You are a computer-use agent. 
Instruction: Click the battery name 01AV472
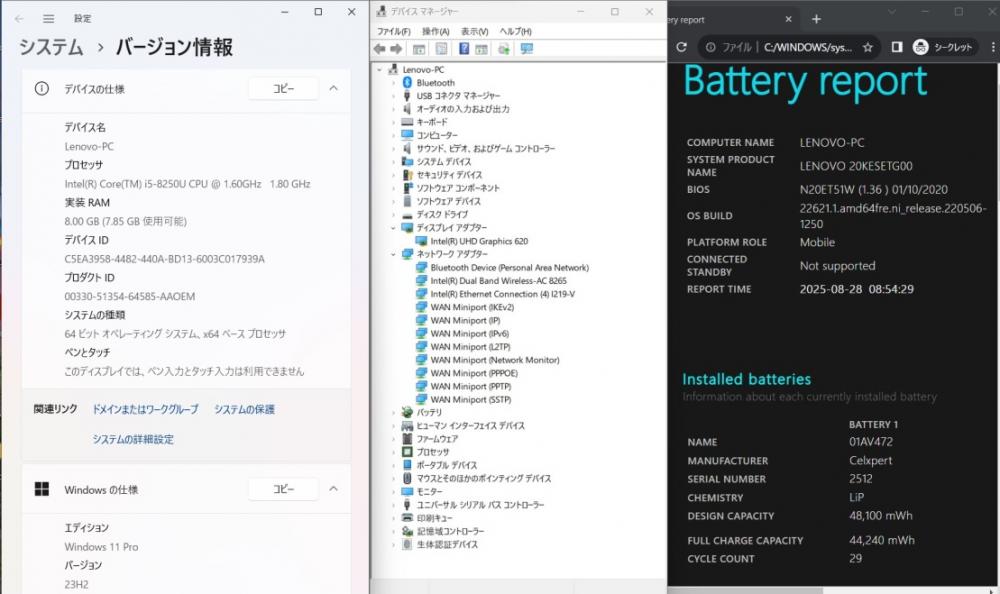pos(871,442)
